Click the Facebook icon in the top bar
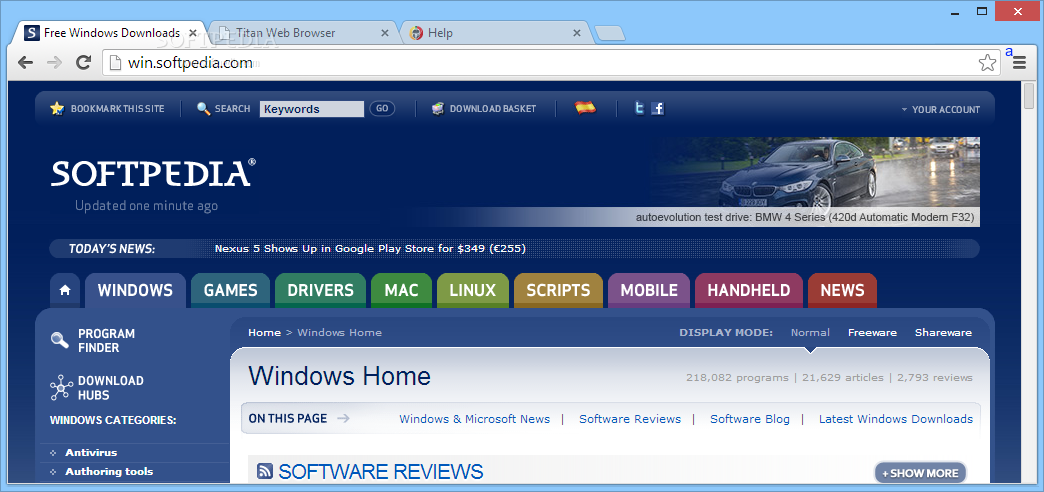 coord(657,109)
